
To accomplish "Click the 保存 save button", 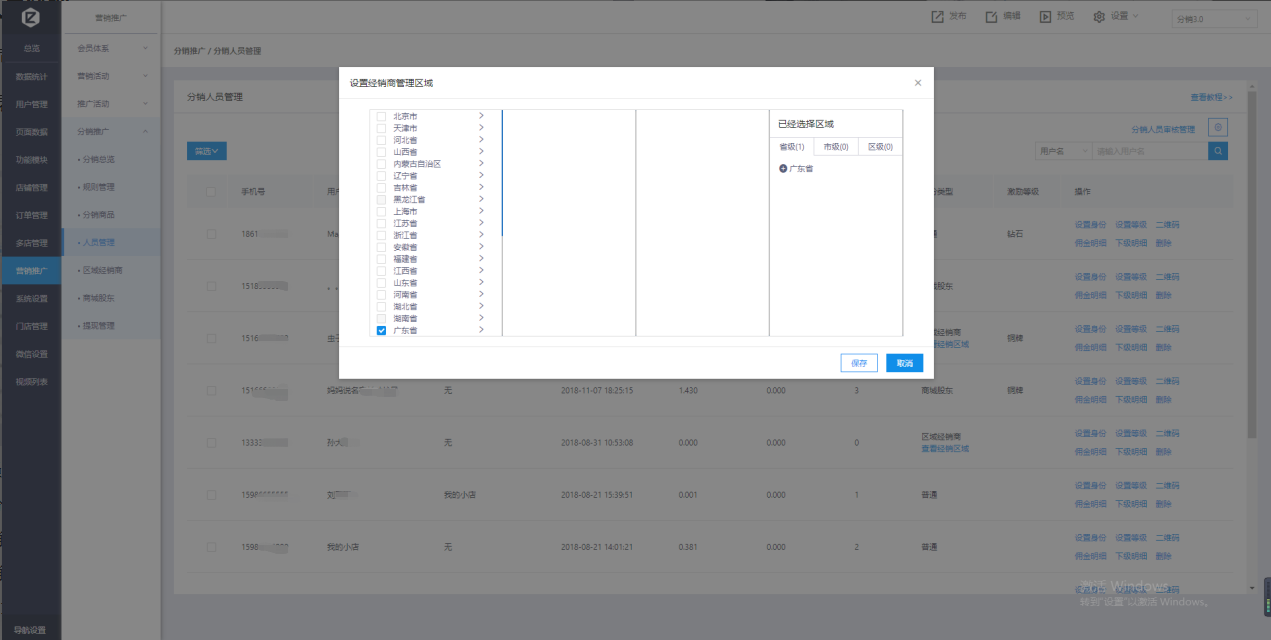I will 859,363.
